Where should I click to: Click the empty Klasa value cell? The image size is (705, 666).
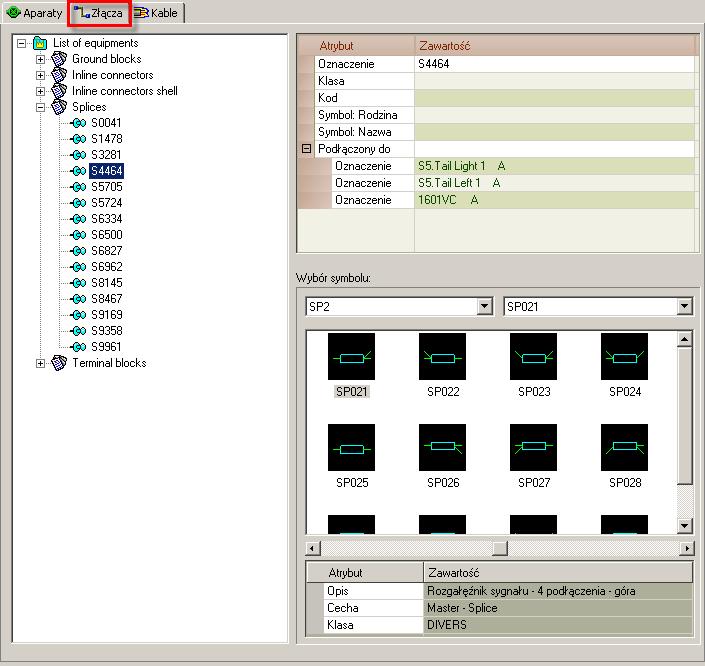tap(554, 81)
